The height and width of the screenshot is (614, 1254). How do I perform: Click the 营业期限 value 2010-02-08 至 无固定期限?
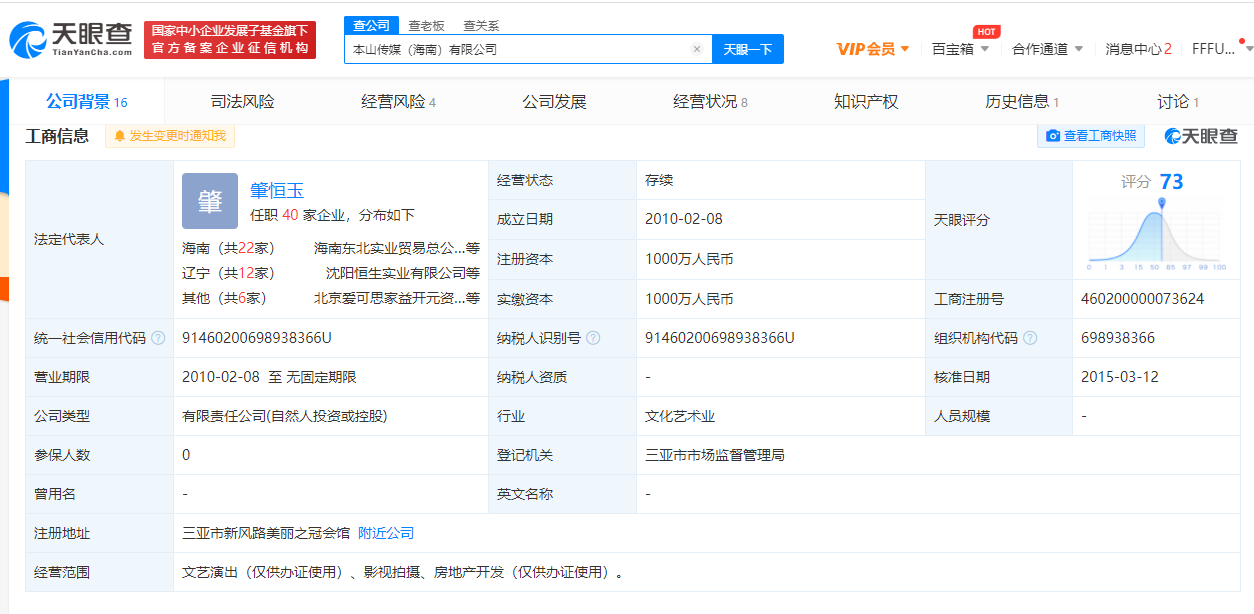(x=269, y=377)
